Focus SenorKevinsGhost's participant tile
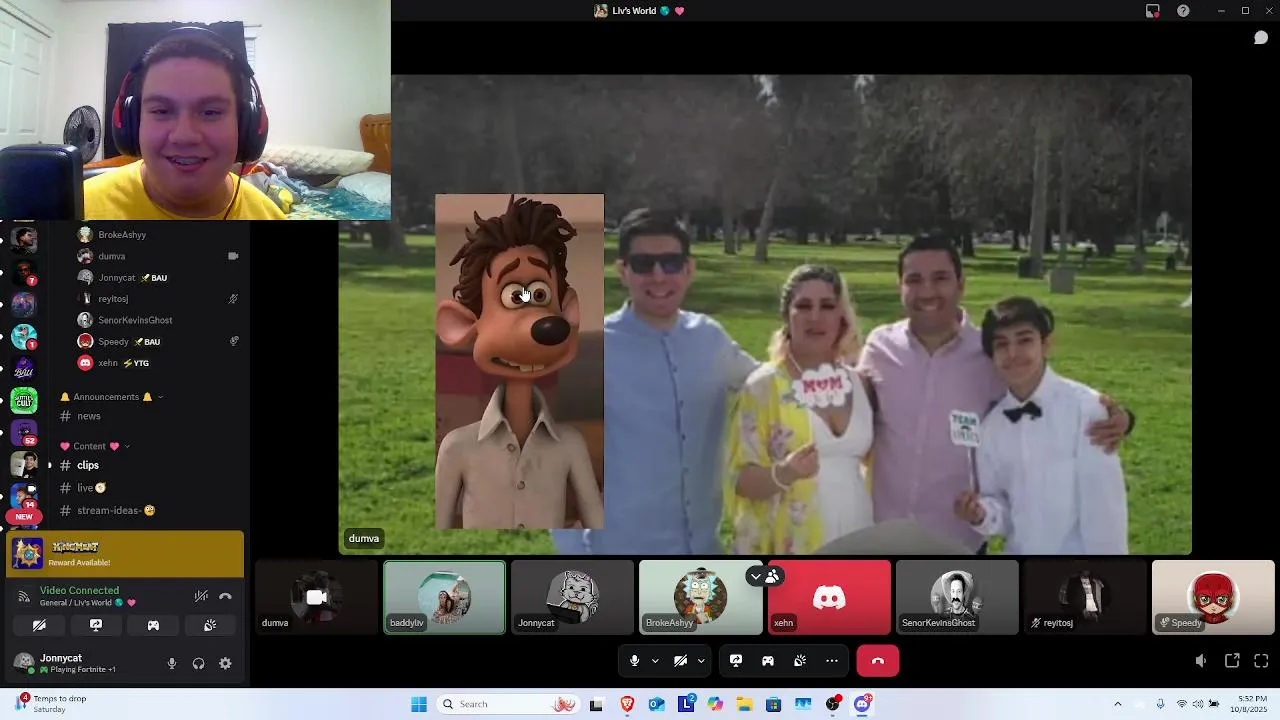The height and width of the screenshot is (720, 1280). pos(956,597)
